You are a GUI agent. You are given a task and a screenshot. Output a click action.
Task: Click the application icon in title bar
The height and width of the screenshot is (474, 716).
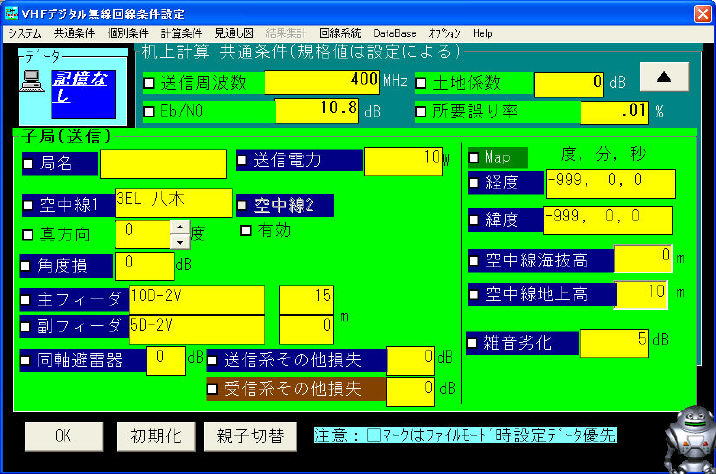coord(11,10)
